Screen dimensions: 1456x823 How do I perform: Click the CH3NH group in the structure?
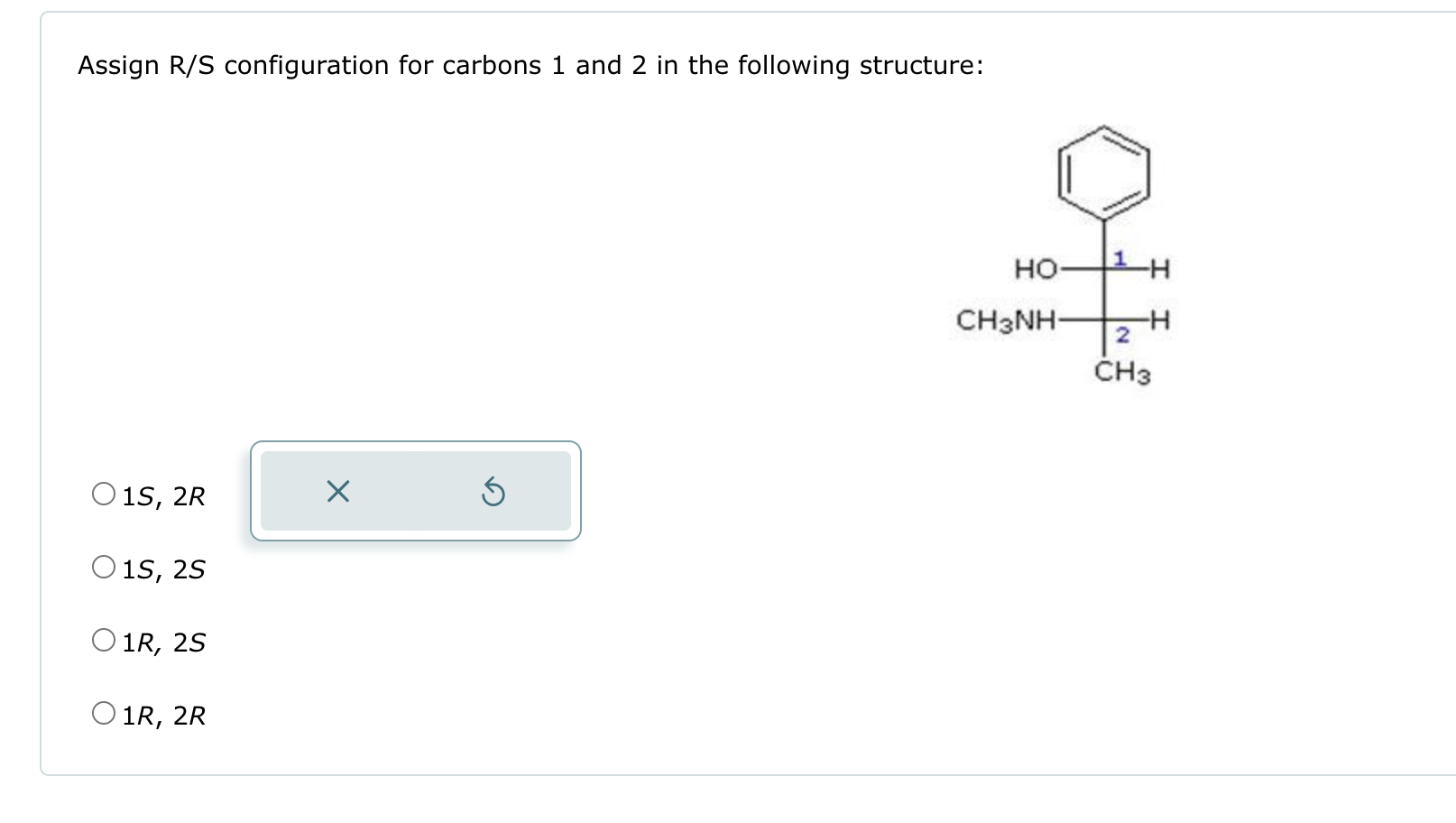point(1006,320)
